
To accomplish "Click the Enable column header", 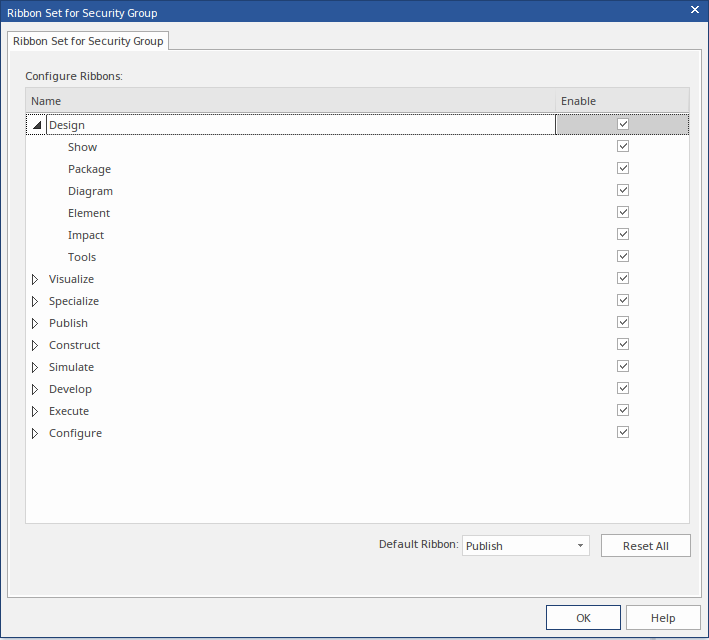I will click(622, 101).
